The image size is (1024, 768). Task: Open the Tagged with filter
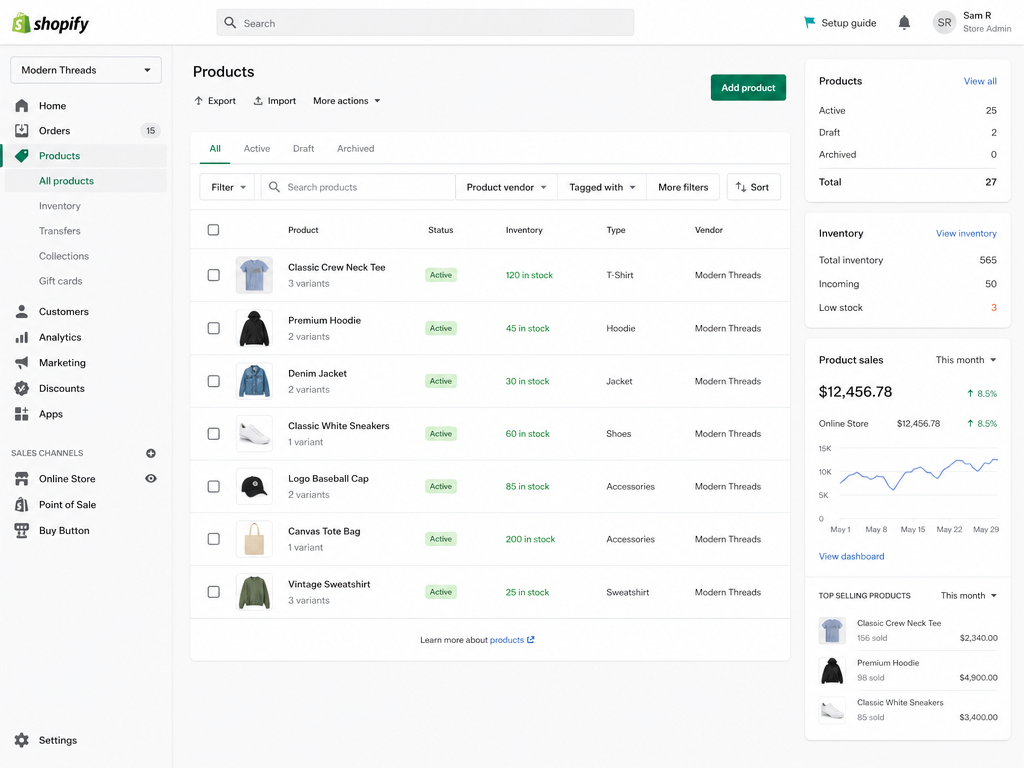coord(601,187)
